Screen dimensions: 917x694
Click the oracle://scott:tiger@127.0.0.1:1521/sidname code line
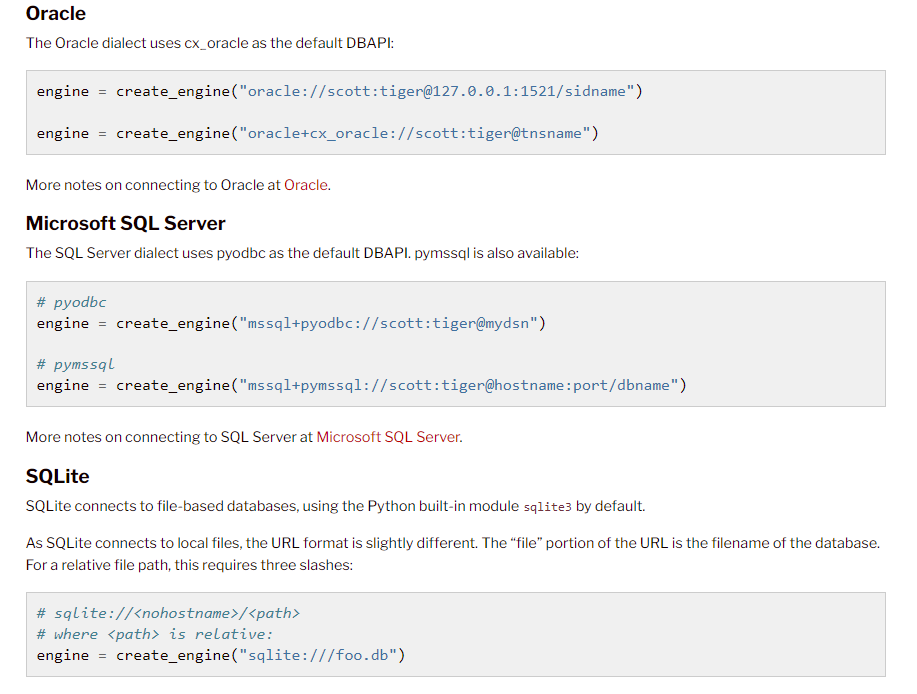point(339,91)
